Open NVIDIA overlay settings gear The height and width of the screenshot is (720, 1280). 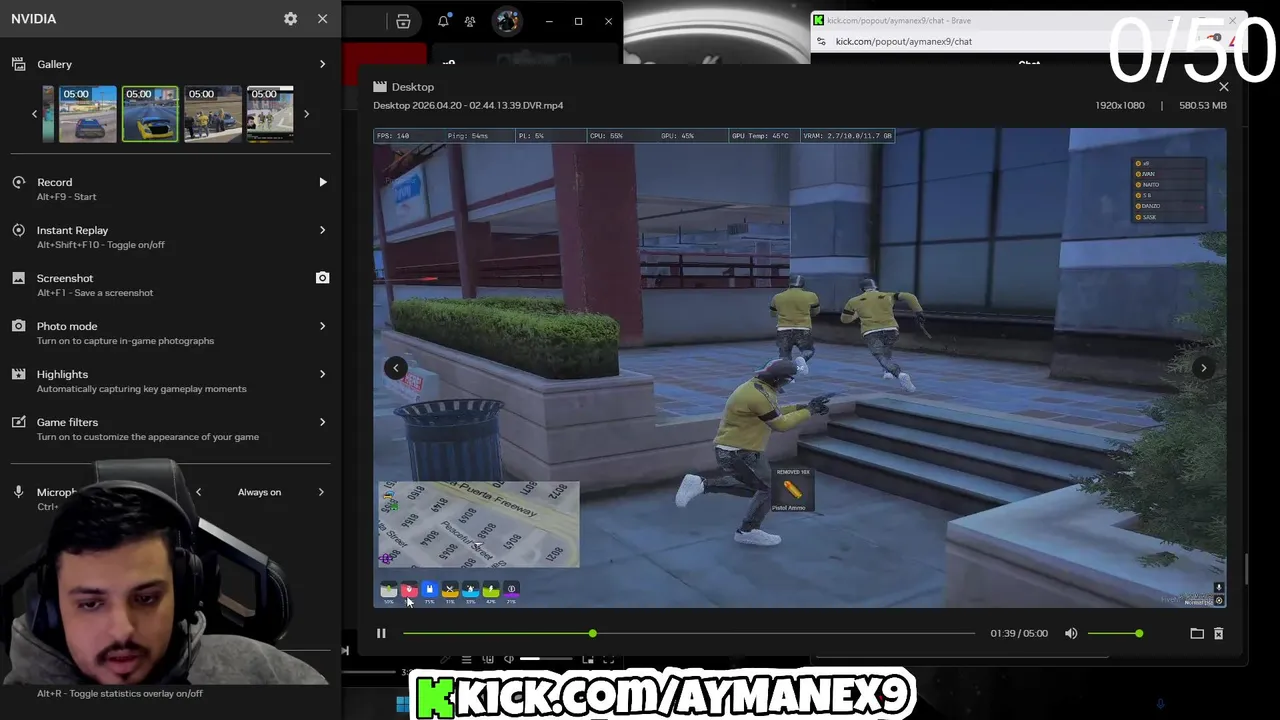[290, 19]
